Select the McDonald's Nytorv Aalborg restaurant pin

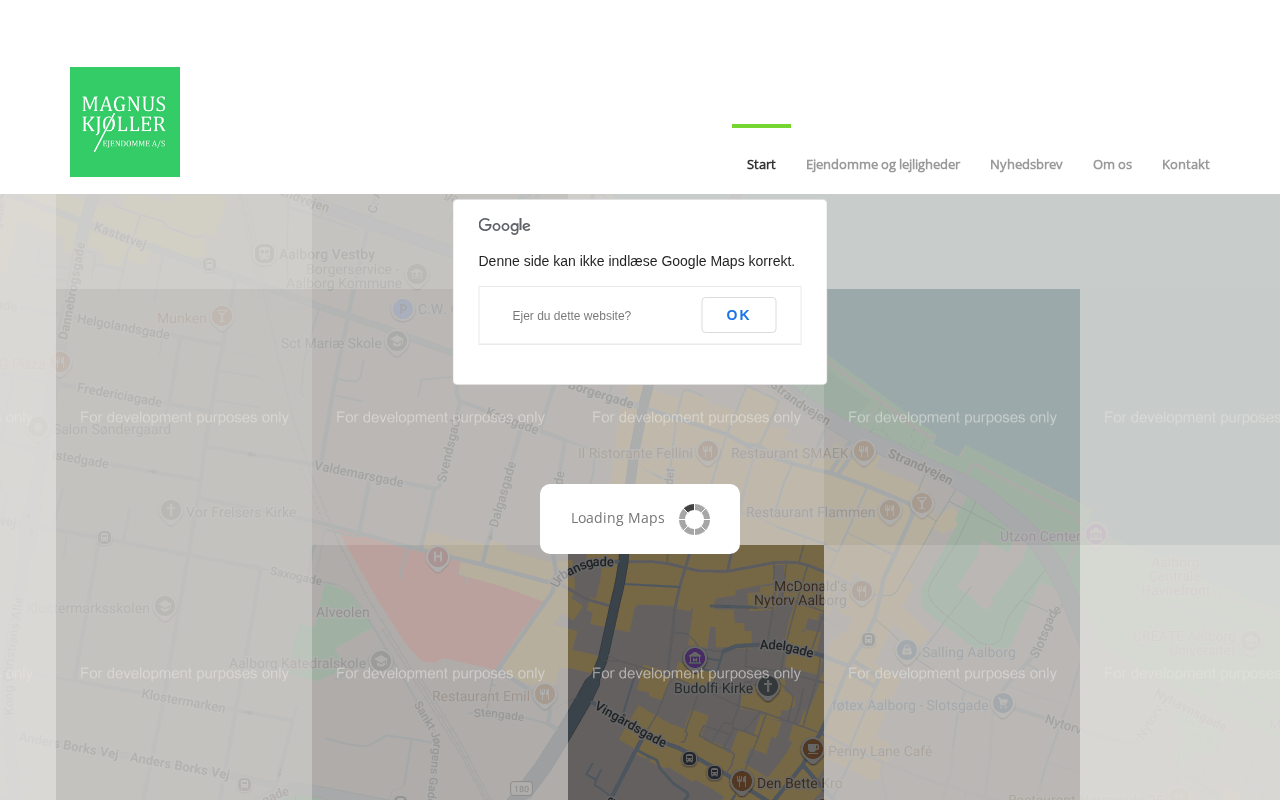(x=862, y=591)
